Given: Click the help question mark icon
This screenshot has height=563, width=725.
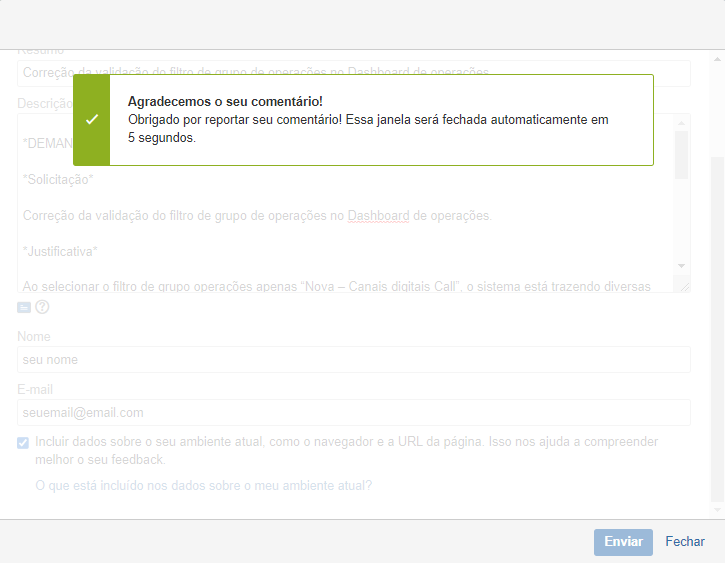Looking at the screenshot, I should tap(42, 307).
